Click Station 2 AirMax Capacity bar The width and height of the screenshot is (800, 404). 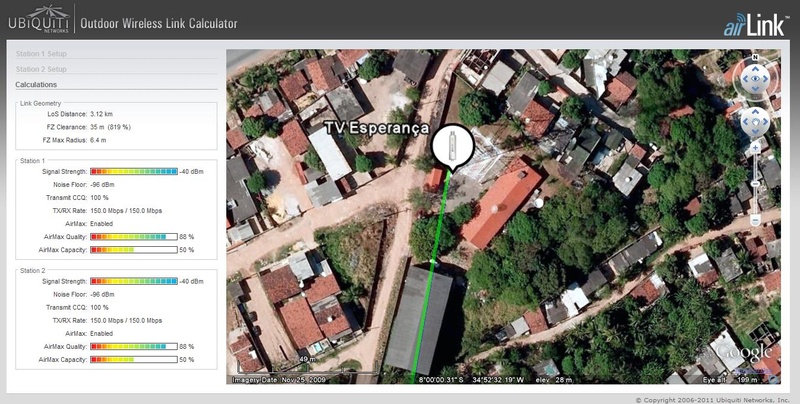click(134, 360)
